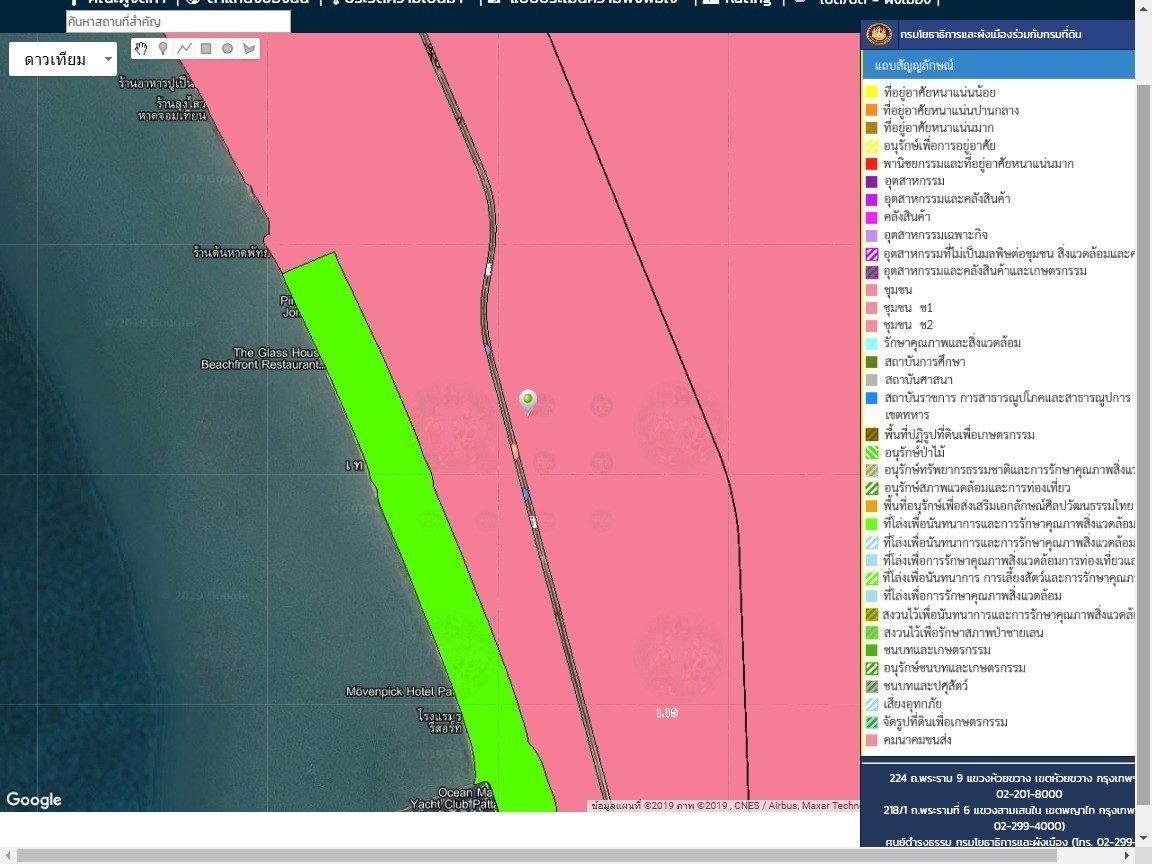Viewport: 1152px width, 864px height.
Task: Activate the circle drawing tool
Action: tap(227, 48)
